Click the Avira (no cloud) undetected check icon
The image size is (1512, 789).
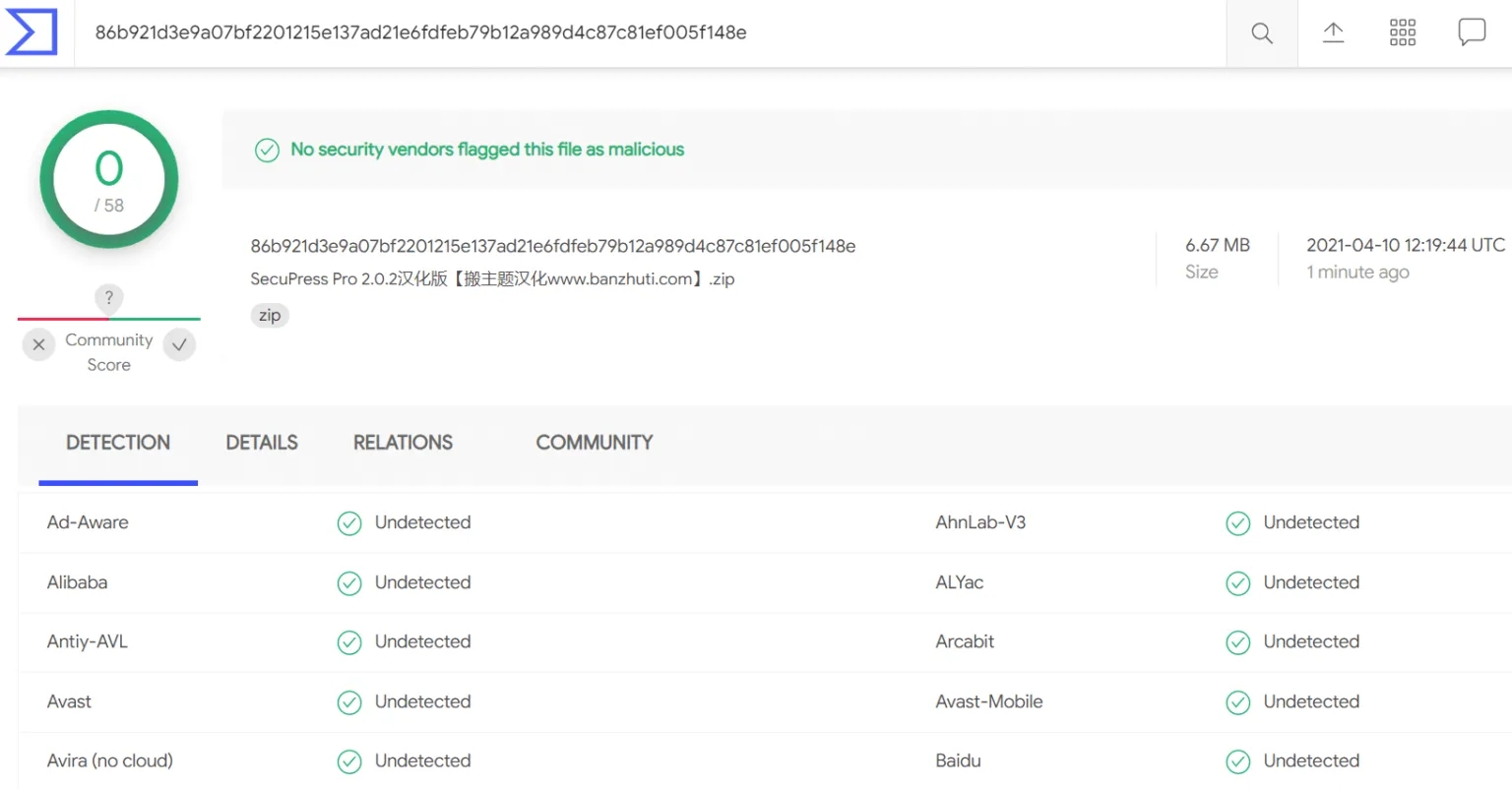(x=349, y=761)
